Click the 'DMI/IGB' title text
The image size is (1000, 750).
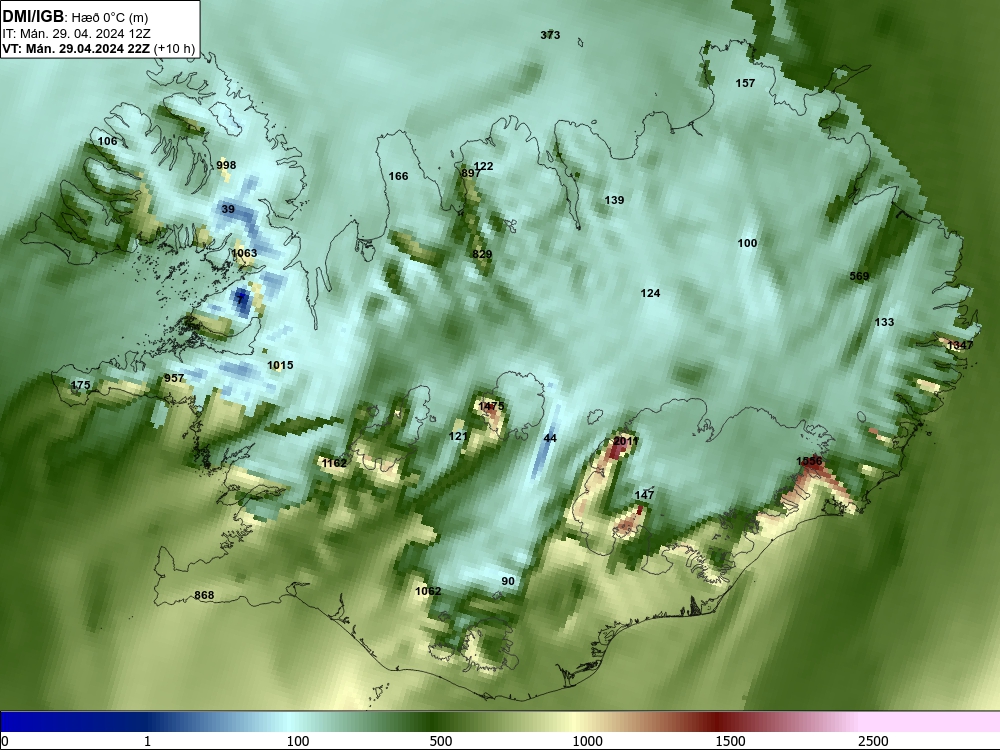point(33,17)
